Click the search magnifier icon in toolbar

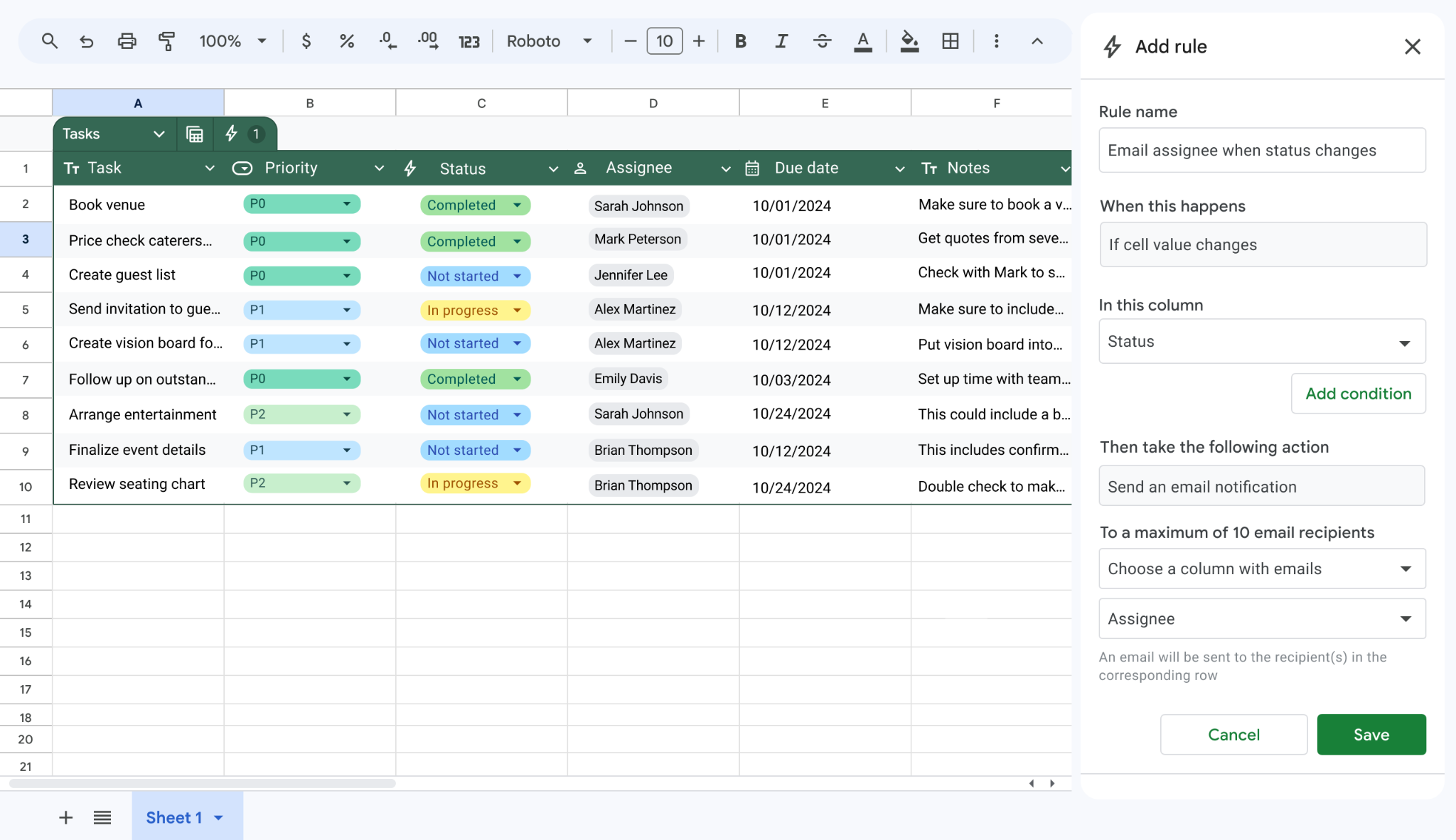[x=49, y=41]
